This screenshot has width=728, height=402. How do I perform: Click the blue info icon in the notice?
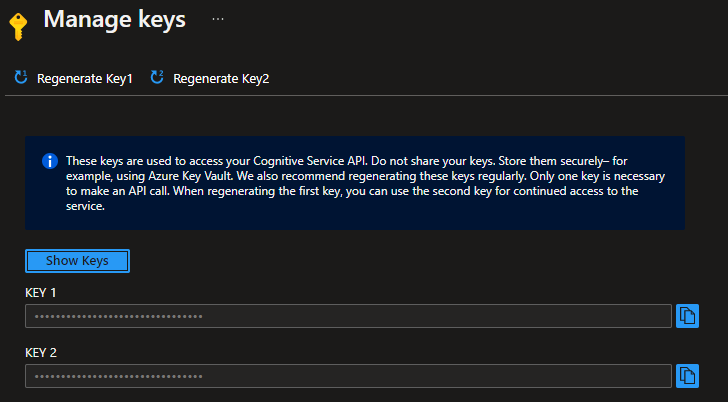pos(48,161)
